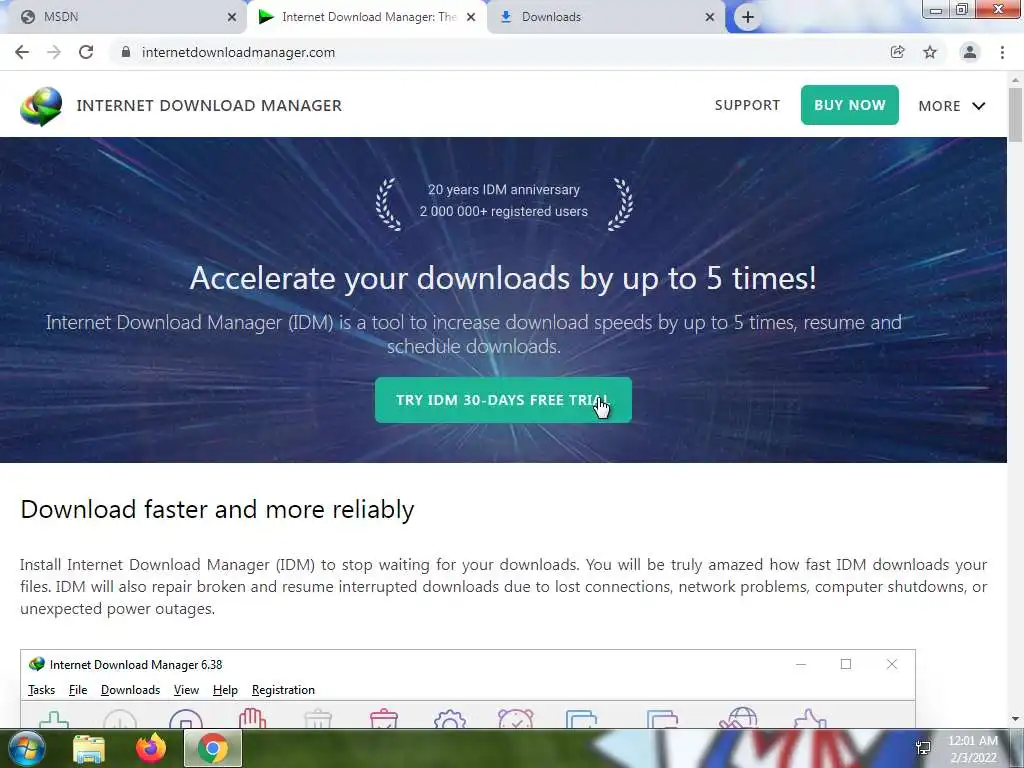
Task: Click the "Accelerate your downloads" headline
Action: (503, 278)
